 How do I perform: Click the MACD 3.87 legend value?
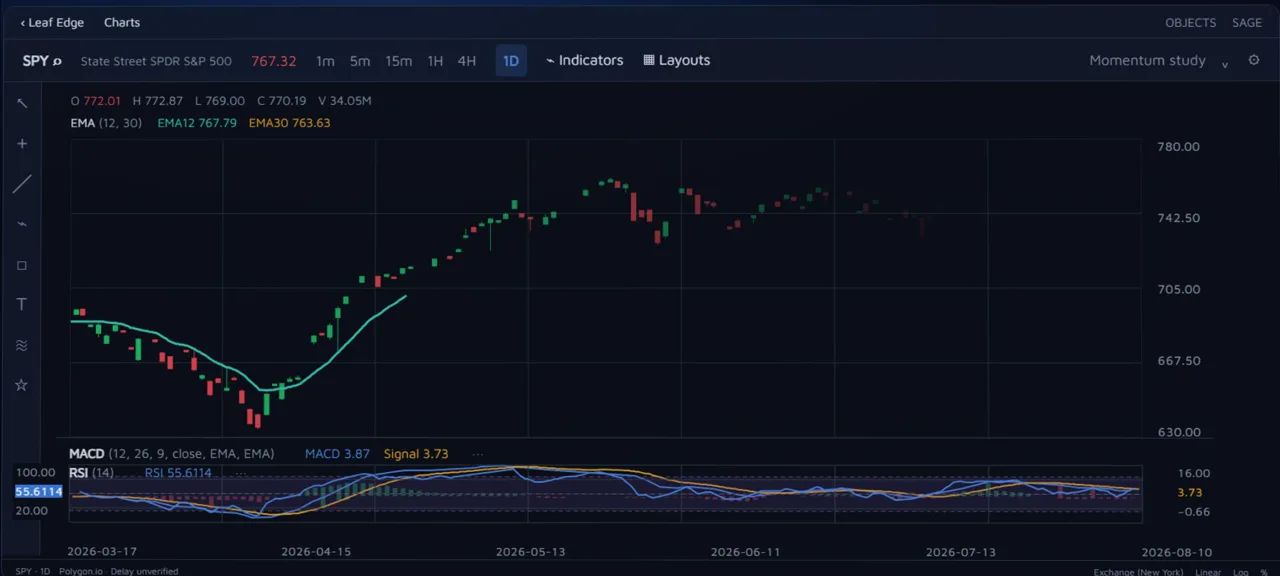coord(337,454)
